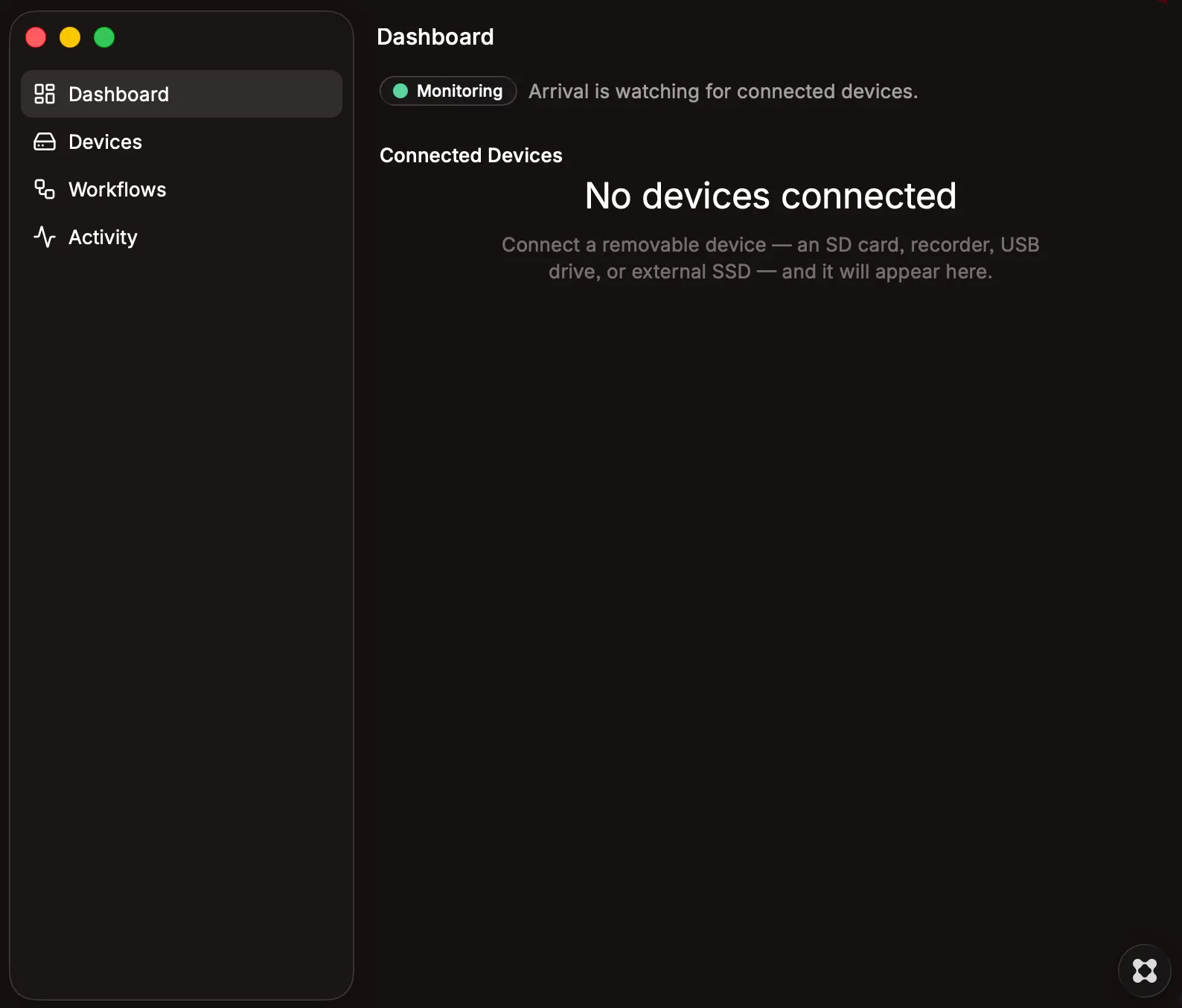Click the Dashboard page title
Image resolution: width=1182 pixels, height=1008 pixels.
pos(435,36)
